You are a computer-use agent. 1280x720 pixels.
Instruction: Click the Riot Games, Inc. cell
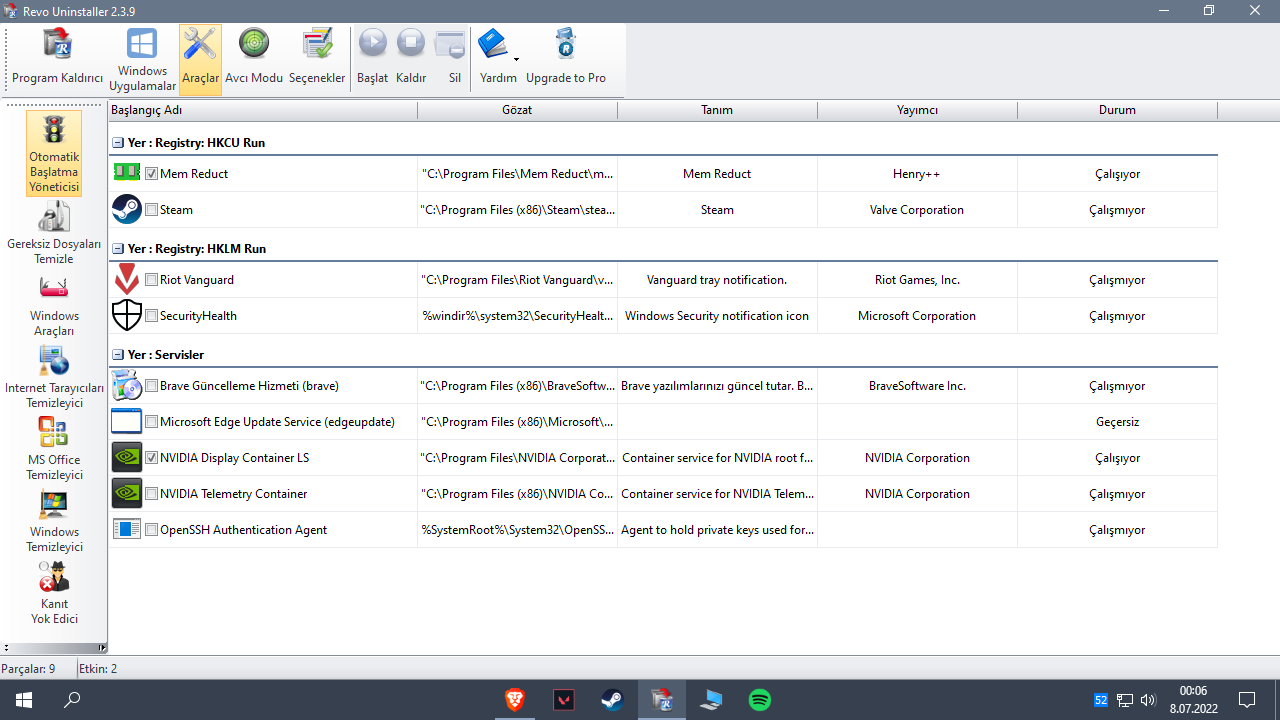917,280
